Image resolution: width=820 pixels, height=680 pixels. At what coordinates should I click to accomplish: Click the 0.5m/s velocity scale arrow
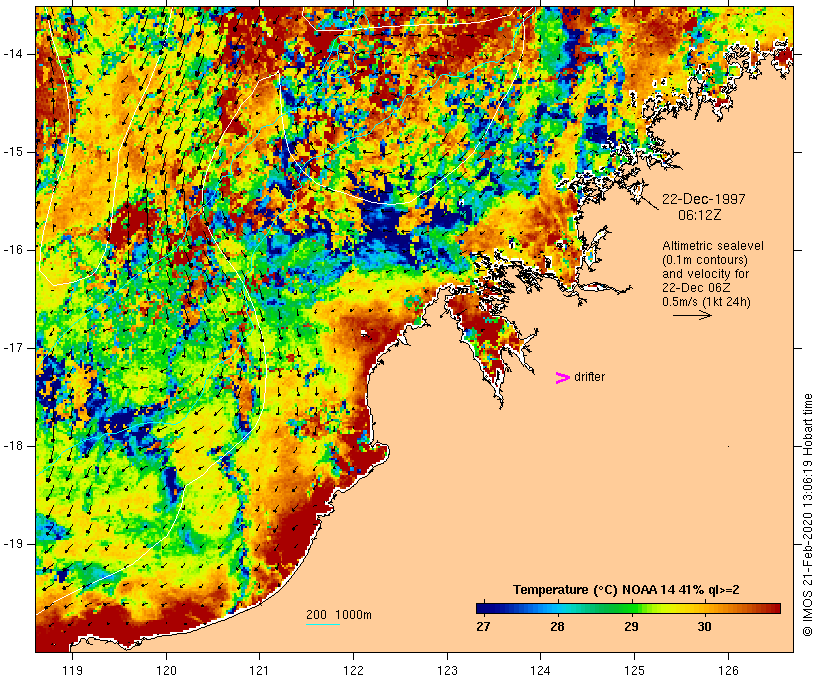click(691, 315)
